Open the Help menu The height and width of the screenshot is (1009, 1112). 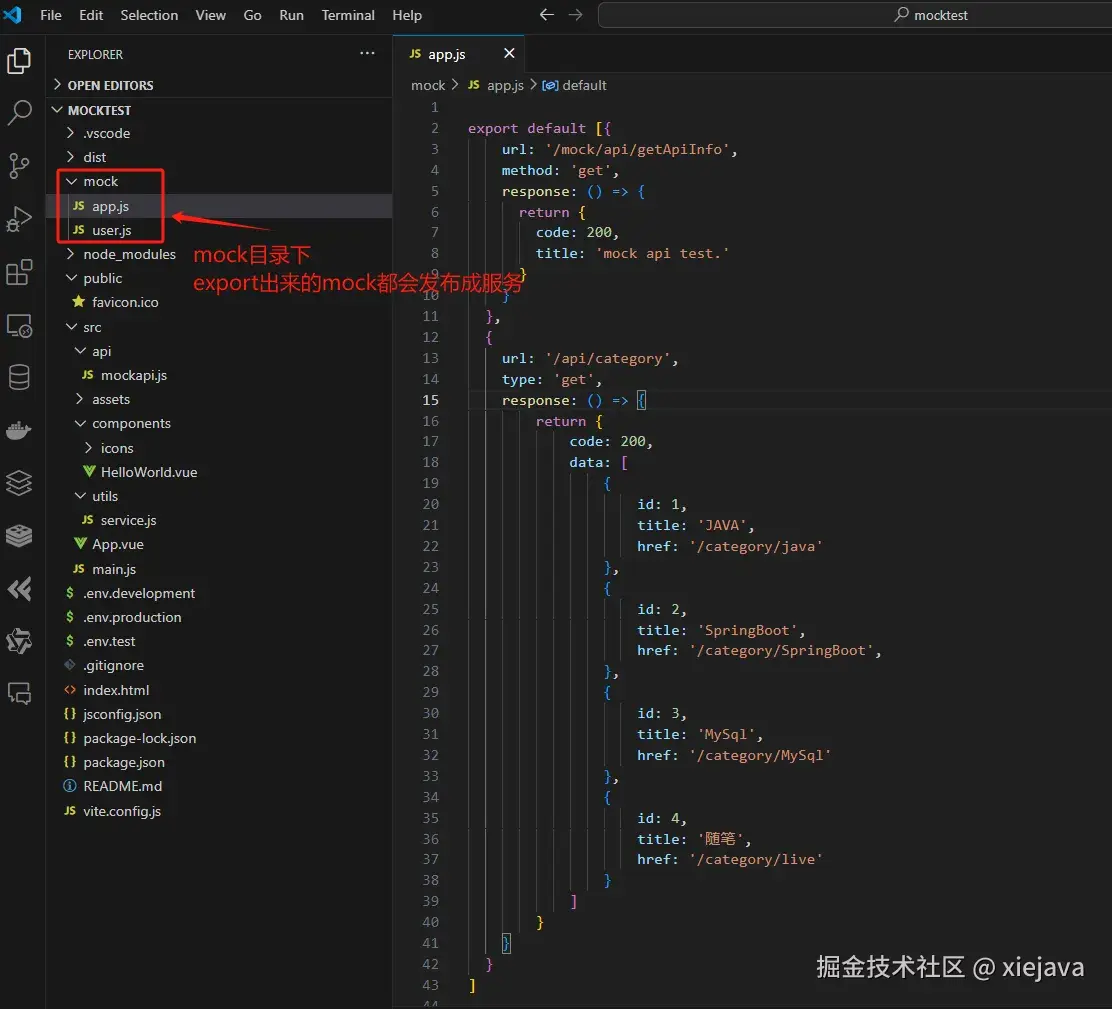tap(407, 15)
